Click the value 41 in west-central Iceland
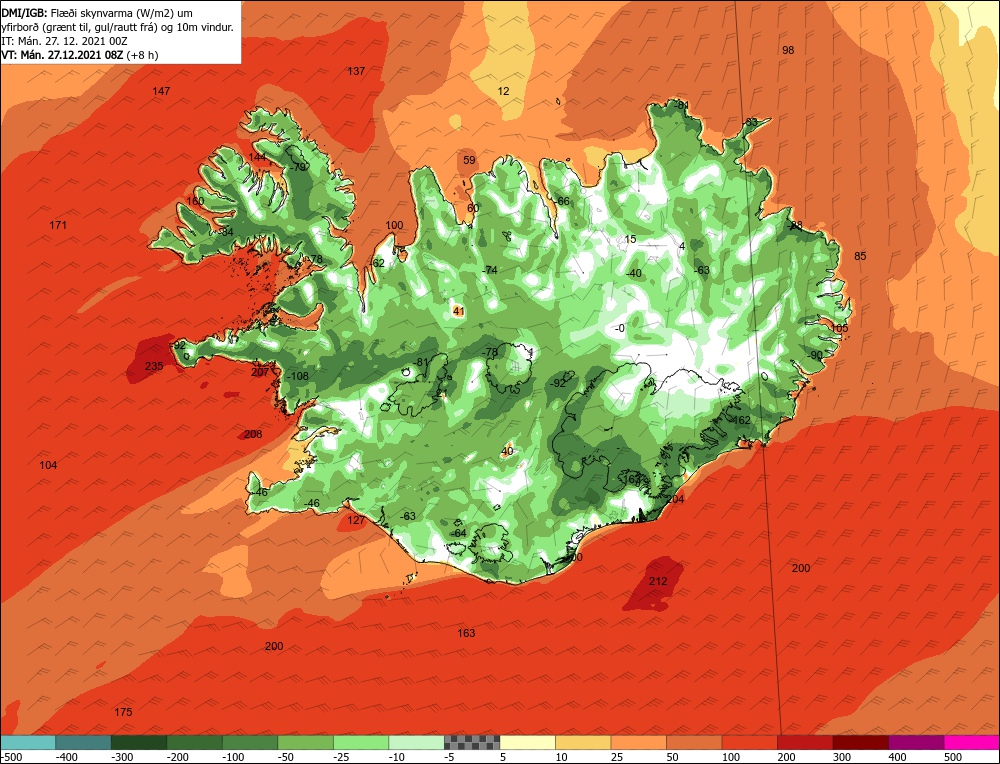 458,311
